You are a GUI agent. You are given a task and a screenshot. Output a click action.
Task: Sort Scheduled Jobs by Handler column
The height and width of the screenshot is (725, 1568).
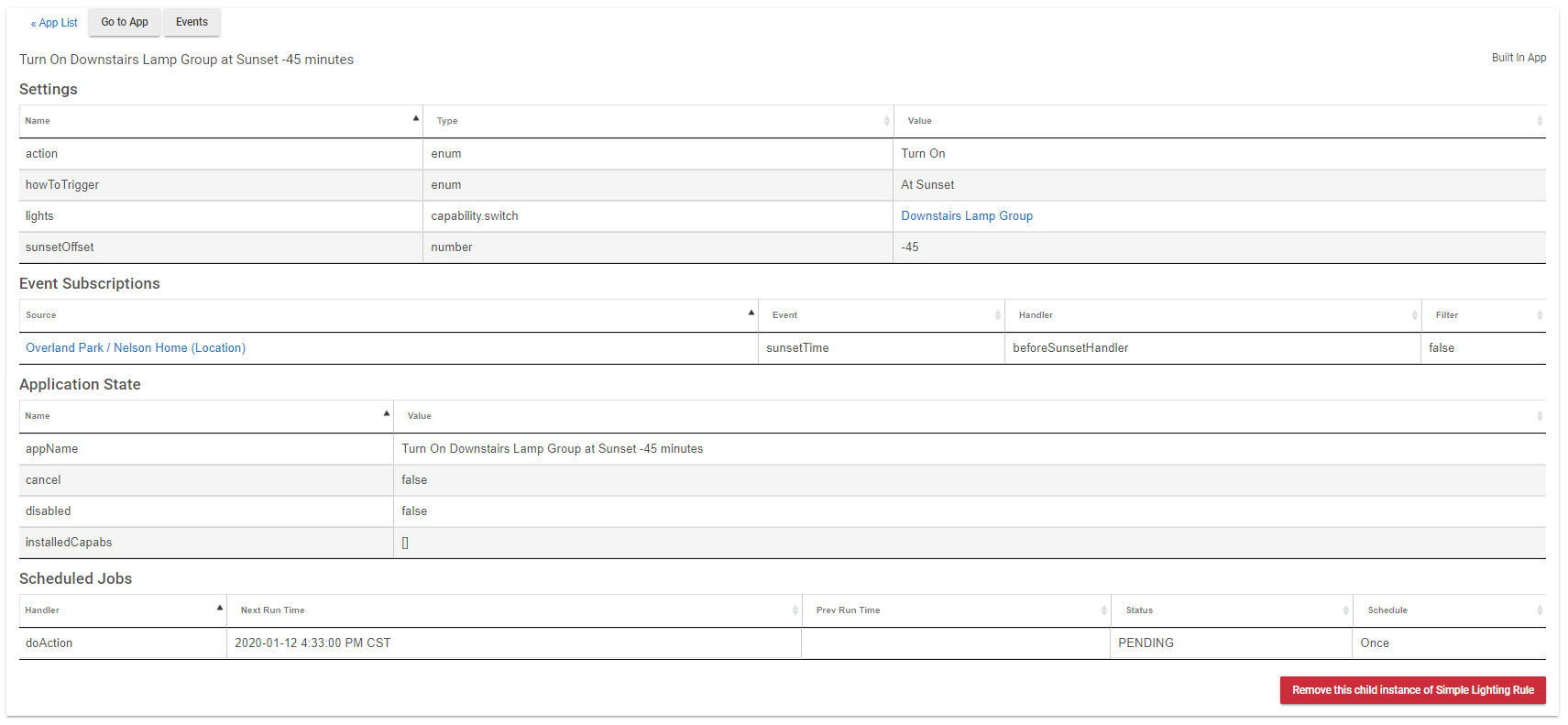pos(123,610)
